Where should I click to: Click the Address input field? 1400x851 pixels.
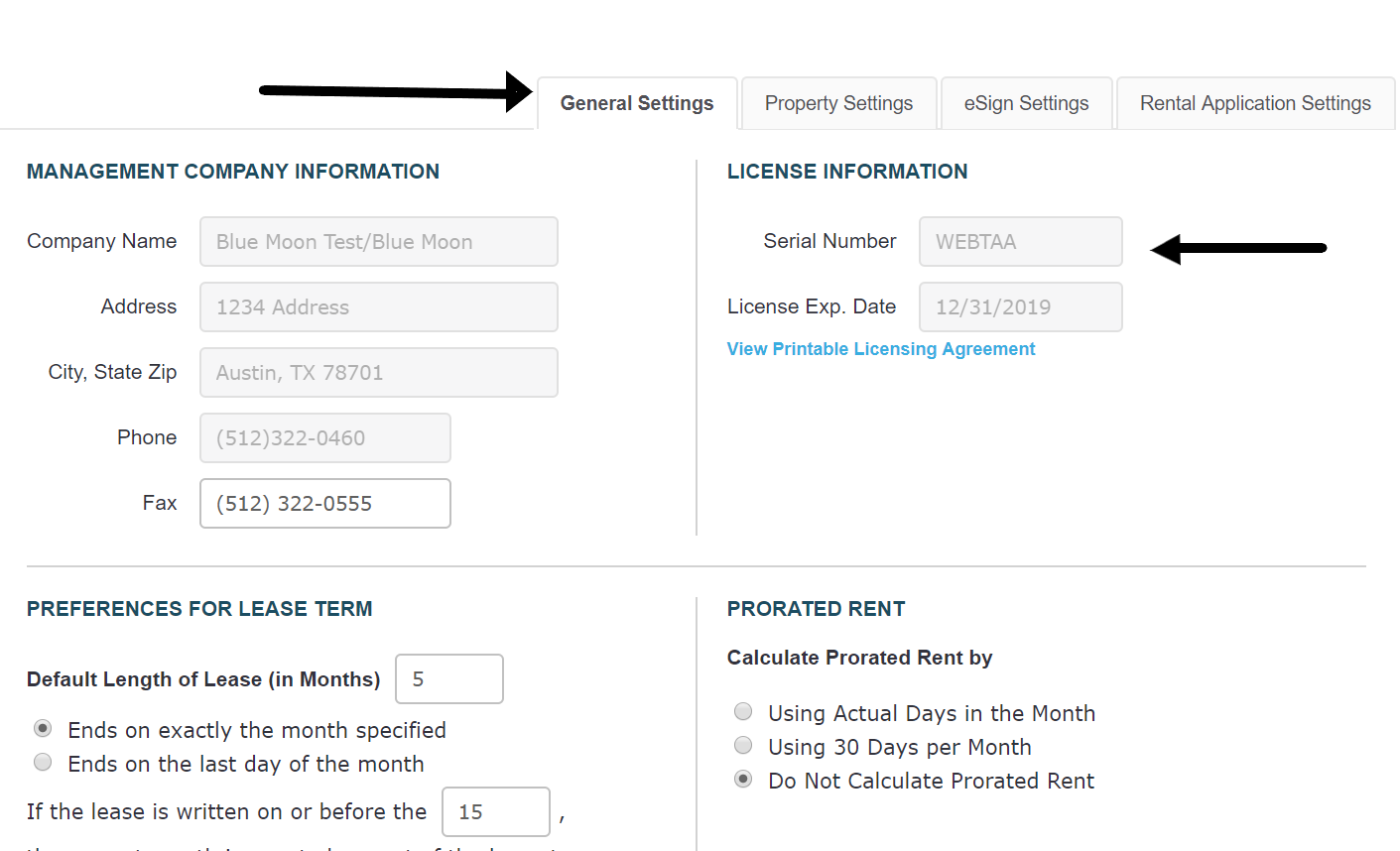coord(378,307)
